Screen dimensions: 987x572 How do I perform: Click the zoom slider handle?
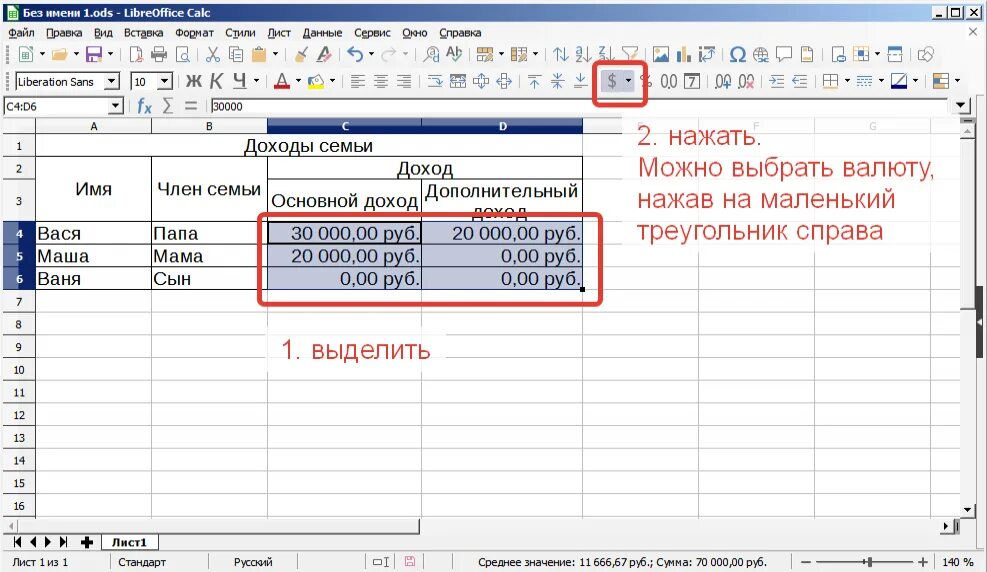coord(869,562)
